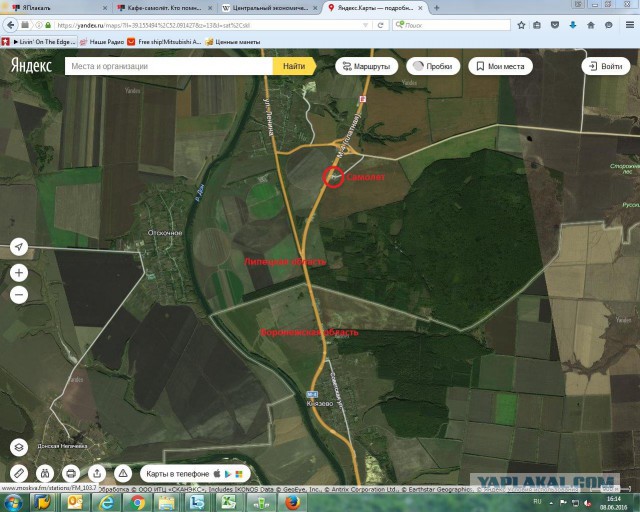Viewport: 640px width, 512px height.
Task: Click the Firefox back arrow button
Action: (11, 25)
